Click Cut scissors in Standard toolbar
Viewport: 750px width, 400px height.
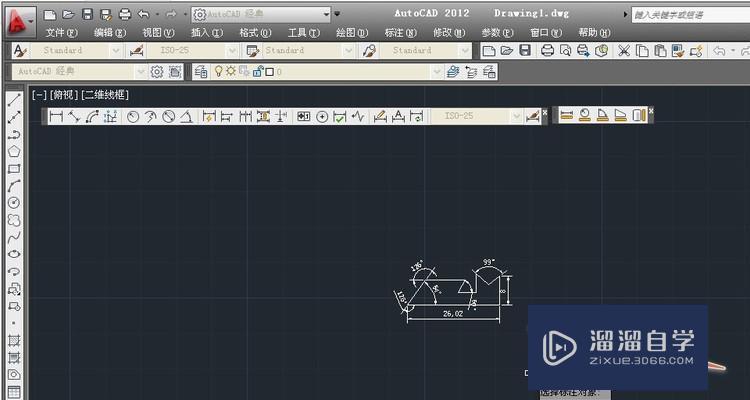click(624, 50)
